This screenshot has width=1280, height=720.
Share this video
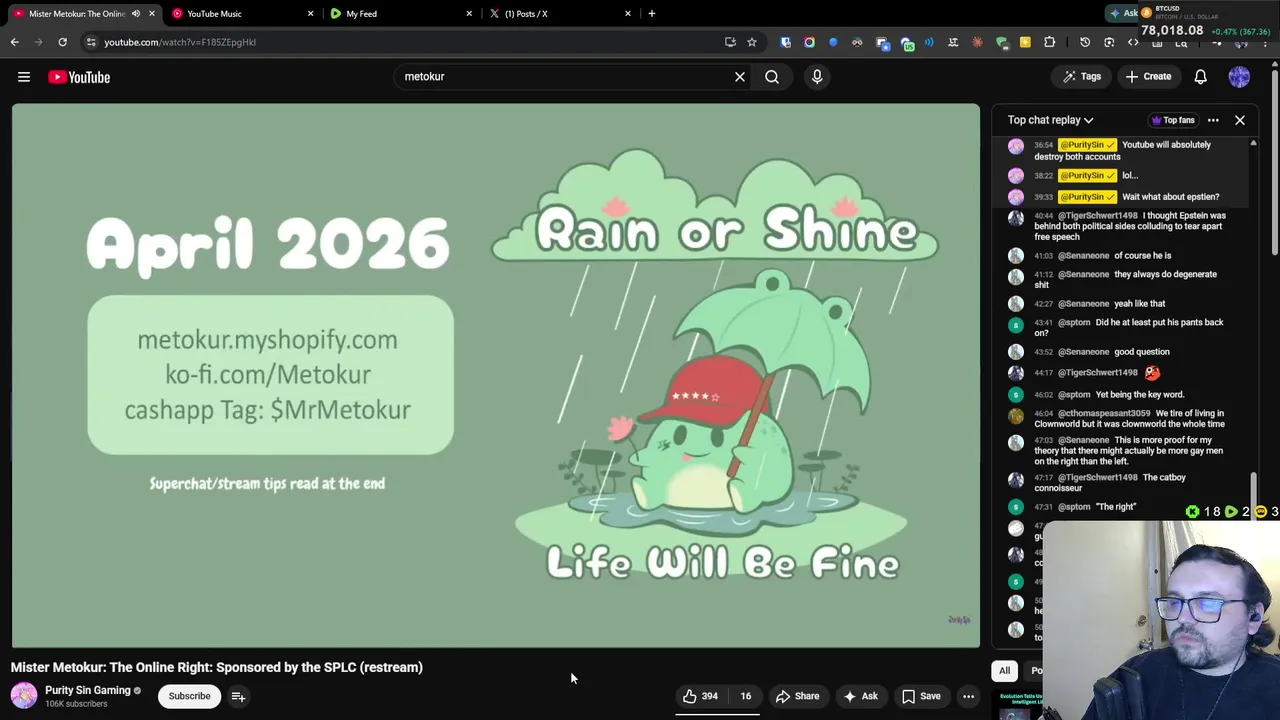[798, 696]
